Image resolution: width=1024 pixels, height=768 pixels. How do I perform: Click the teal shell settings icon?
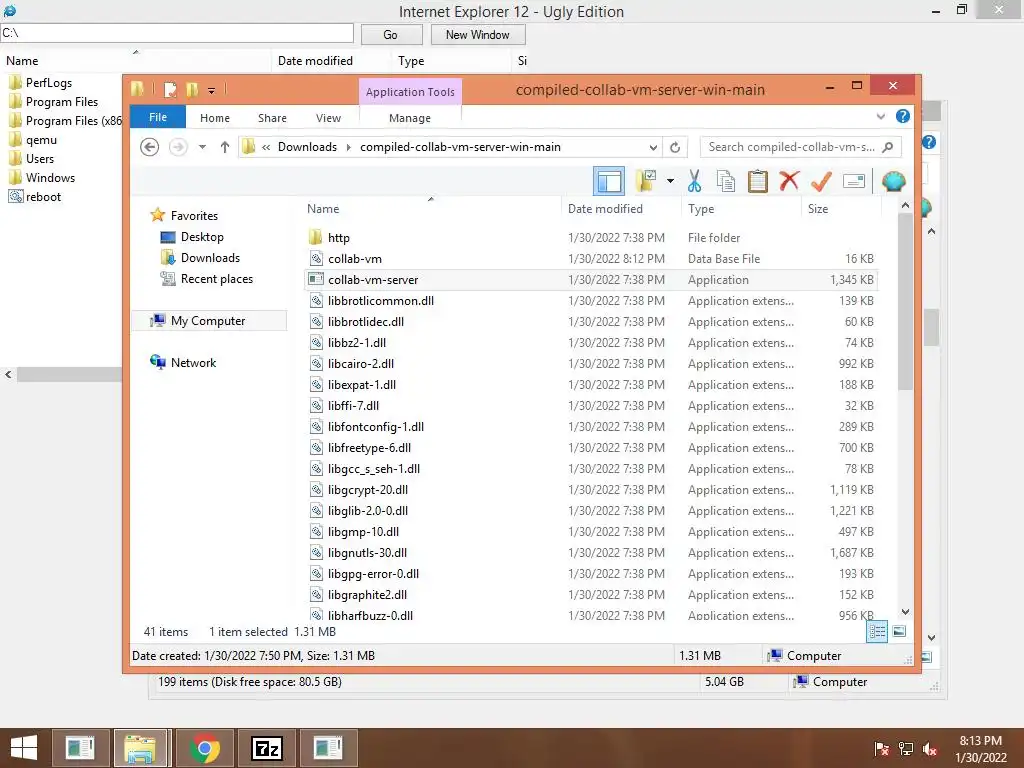tap(893, 181)
